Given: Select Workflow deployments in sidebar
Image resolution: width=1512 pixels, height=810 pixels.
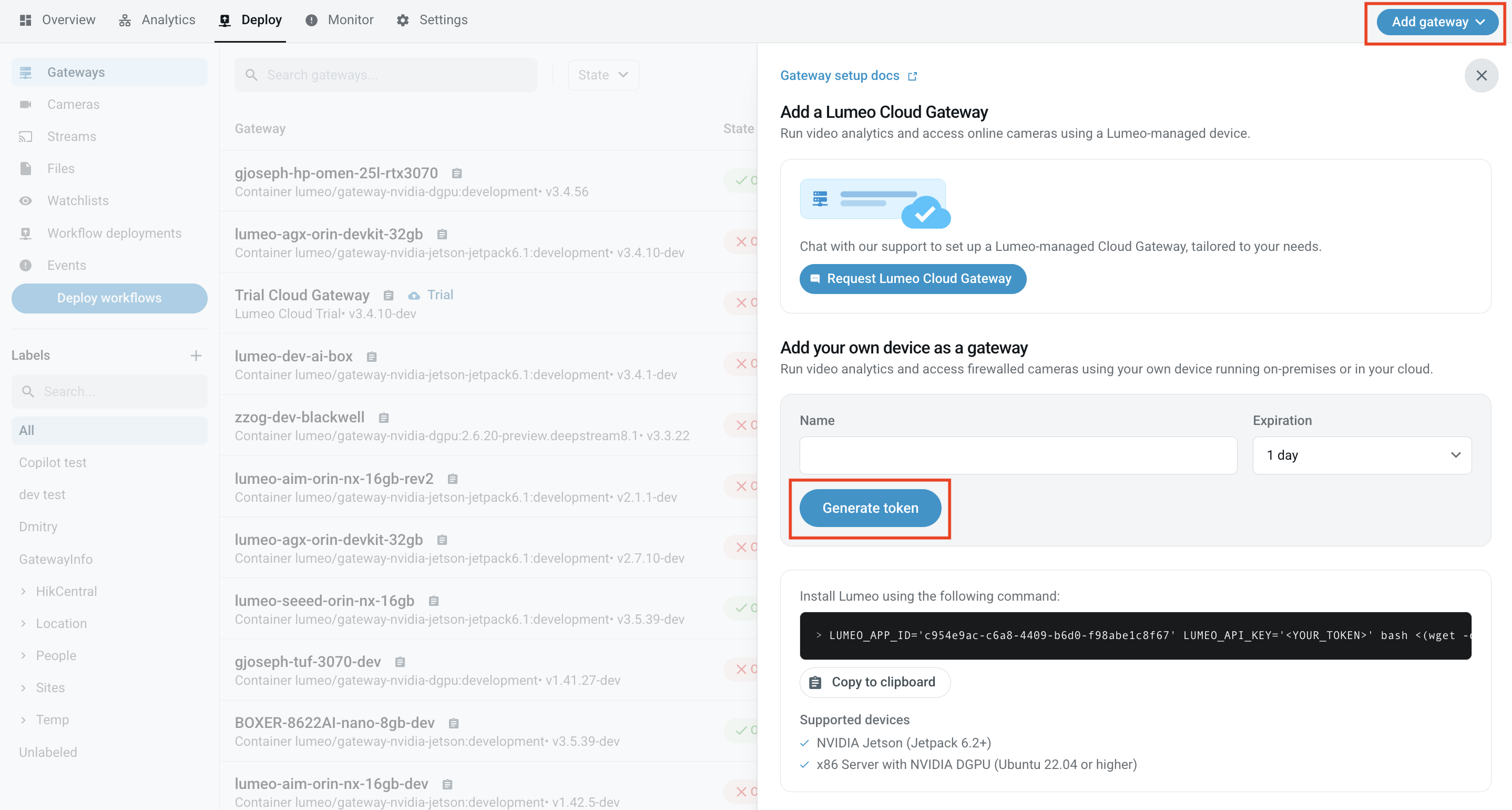Looking at the screenshot, I should click(109, 233).
